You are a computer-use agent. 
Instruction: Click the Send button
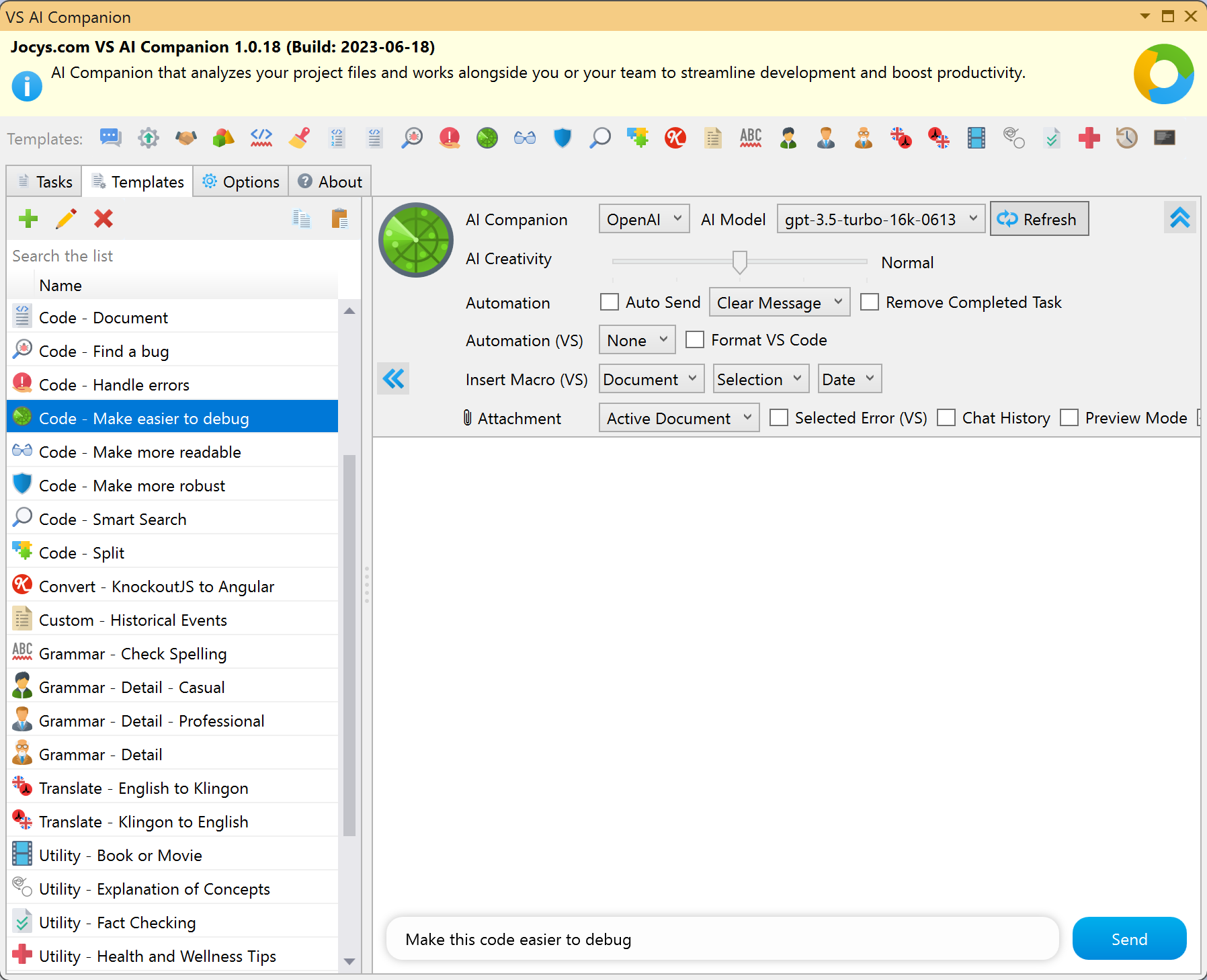[1128, 939]
